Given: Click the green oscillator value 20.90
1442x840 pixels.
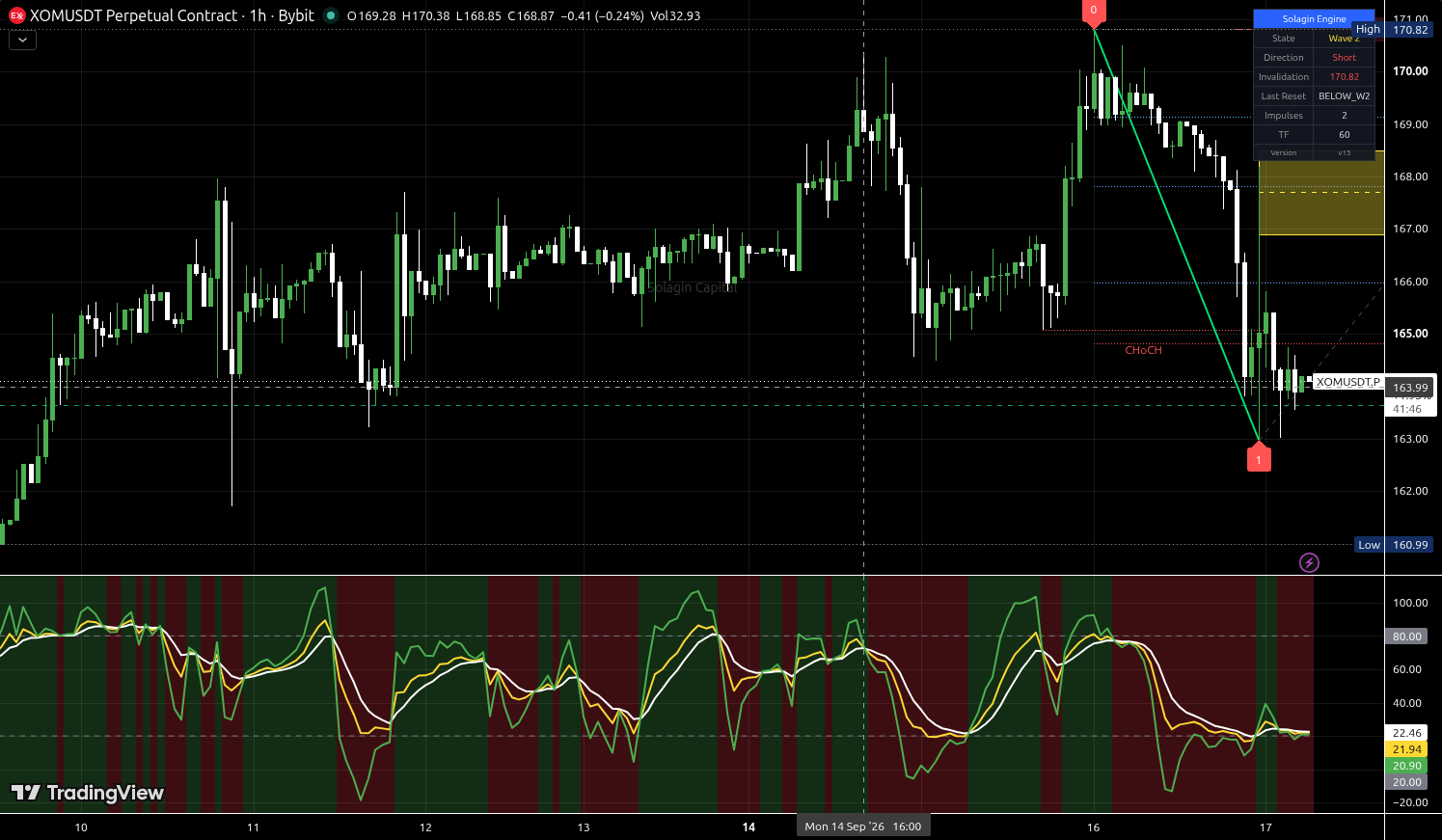Looking at the screenshot, I should [1406, 766].
